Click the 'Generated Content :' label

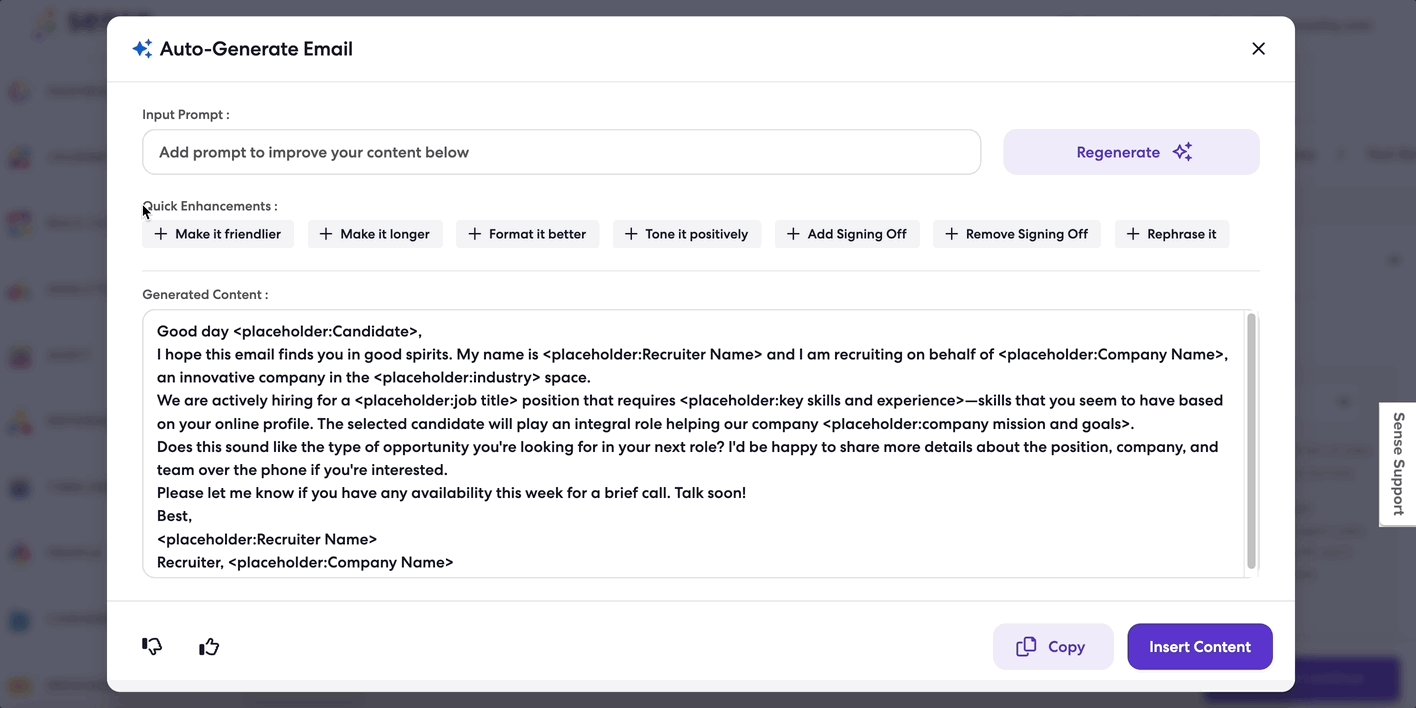(205, 295)
